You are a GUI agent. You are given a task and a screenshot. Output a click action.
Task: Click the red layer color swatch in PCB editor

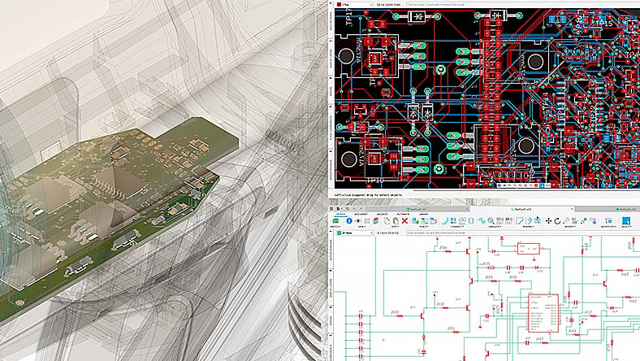339,4
